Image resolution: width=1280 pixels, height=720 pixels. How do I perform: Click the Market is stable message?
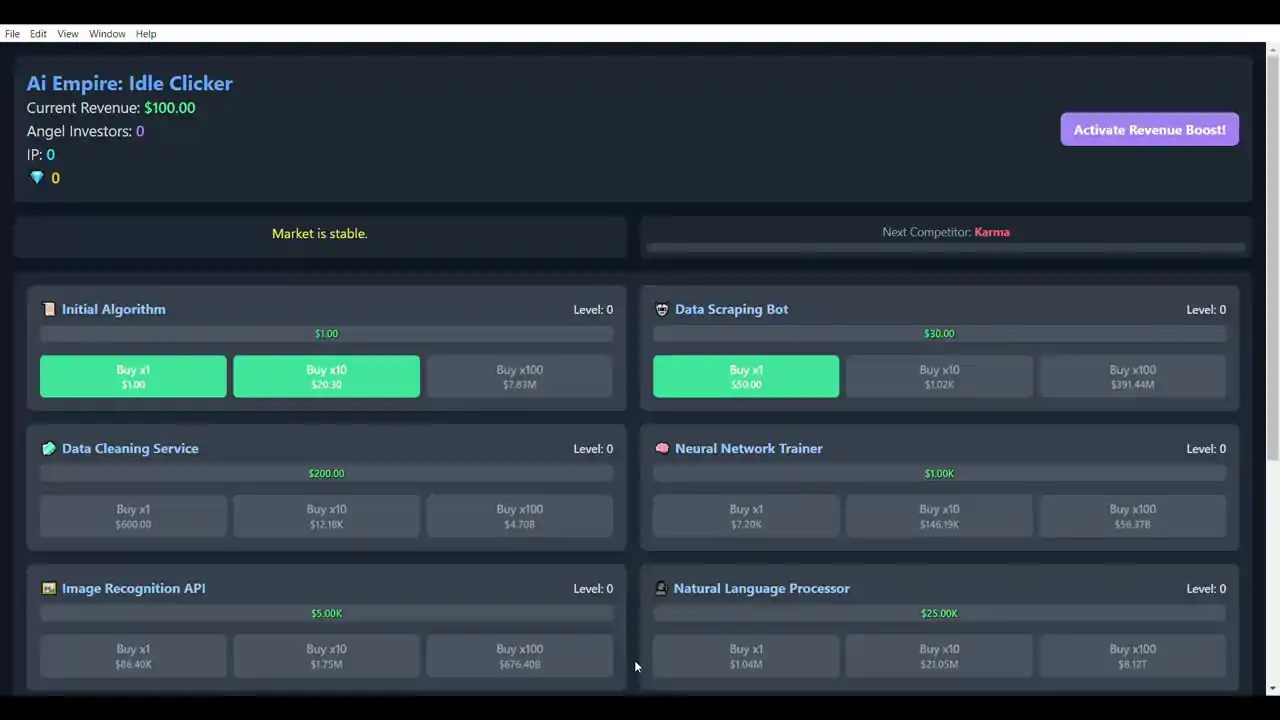(x=320, y=233)
